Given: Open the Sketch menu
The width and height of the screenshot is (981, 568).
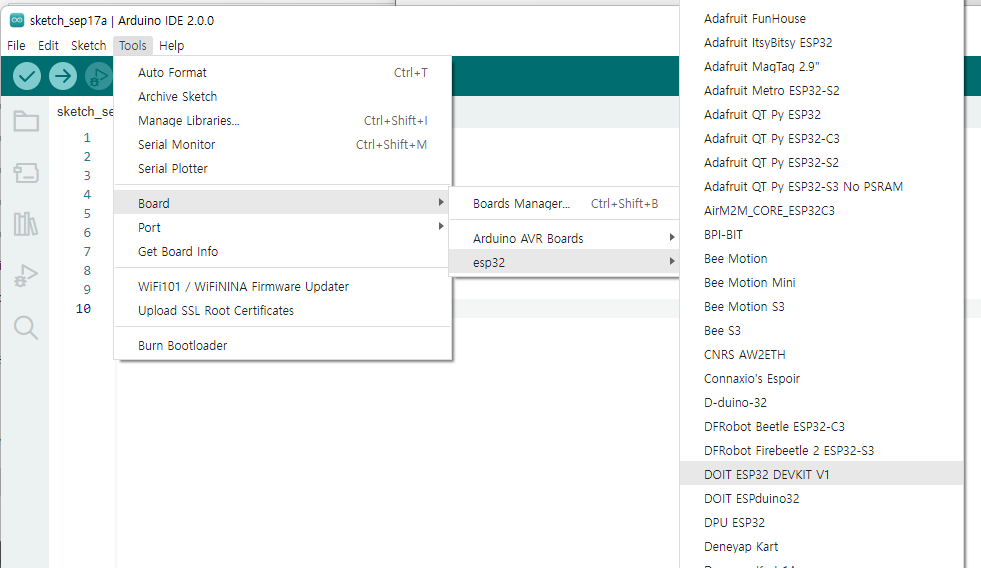Looking at the screenshot, I should (x=88, y=46).
